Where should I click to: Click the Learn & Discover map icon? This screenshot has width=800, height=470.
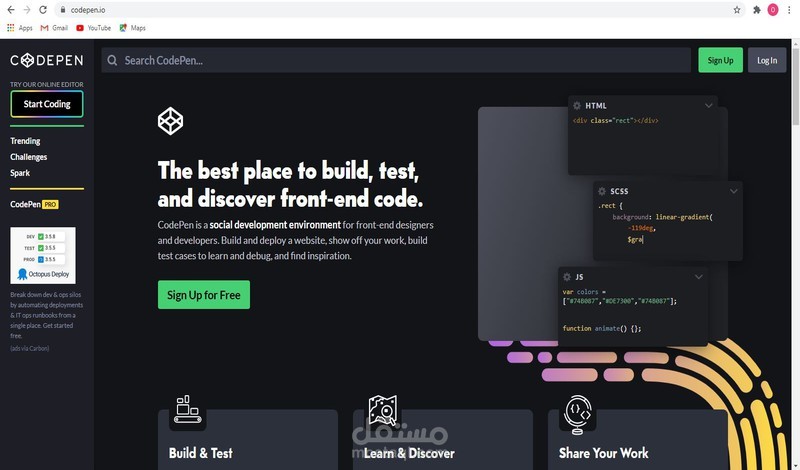point(383,410)
